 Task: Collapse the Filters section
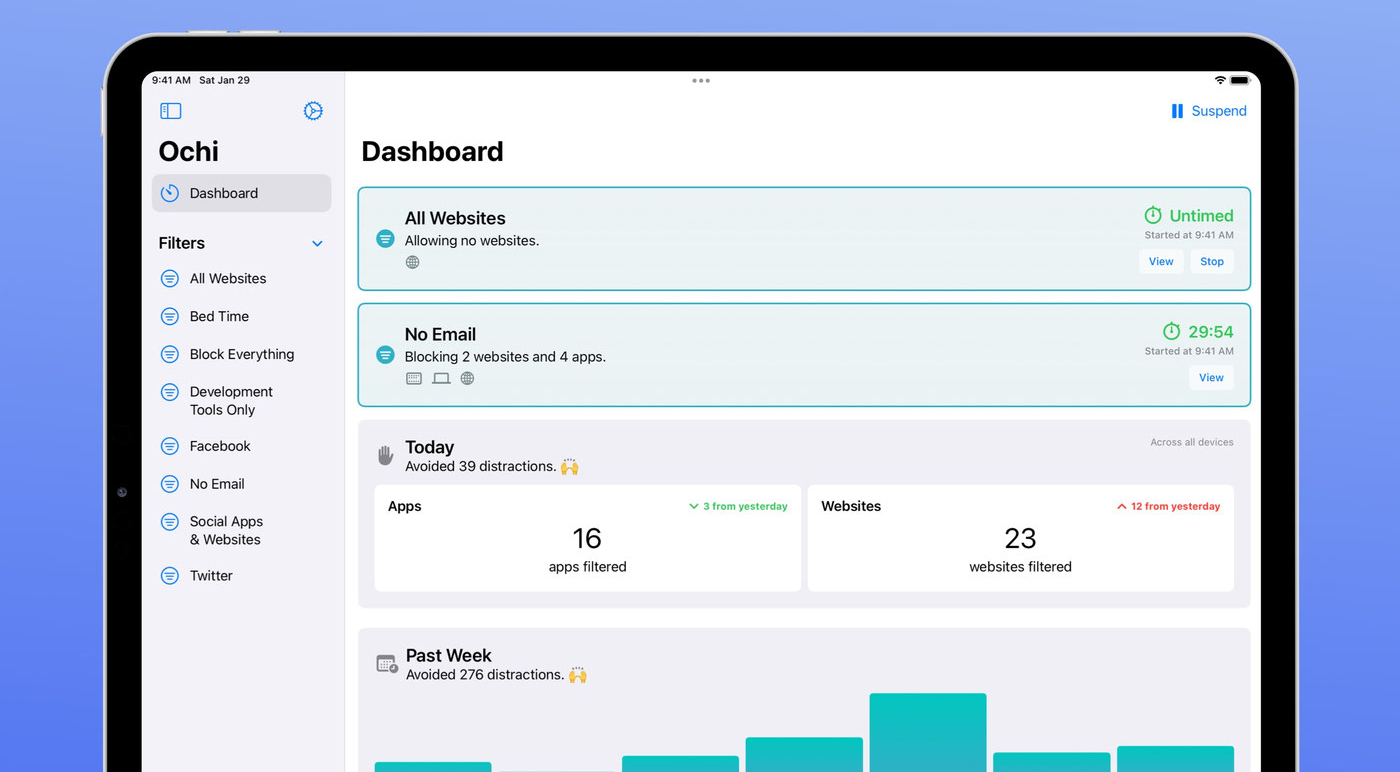317,243
